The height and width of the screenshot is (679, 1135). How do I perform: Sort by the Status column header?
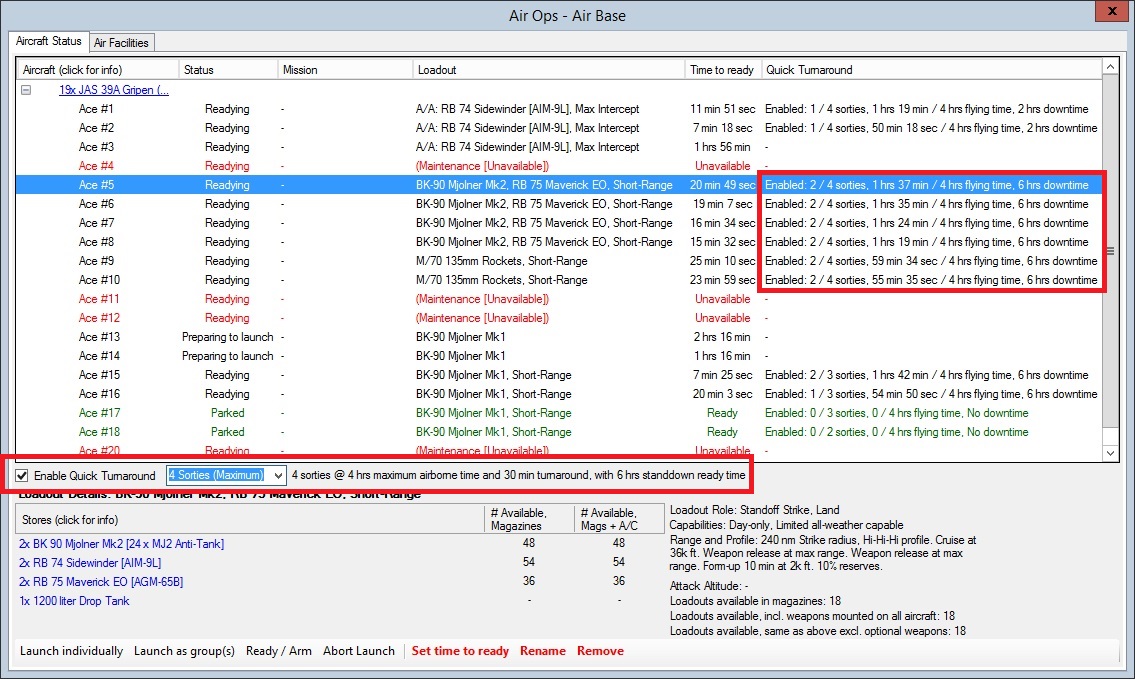click(x=228, y=69)
